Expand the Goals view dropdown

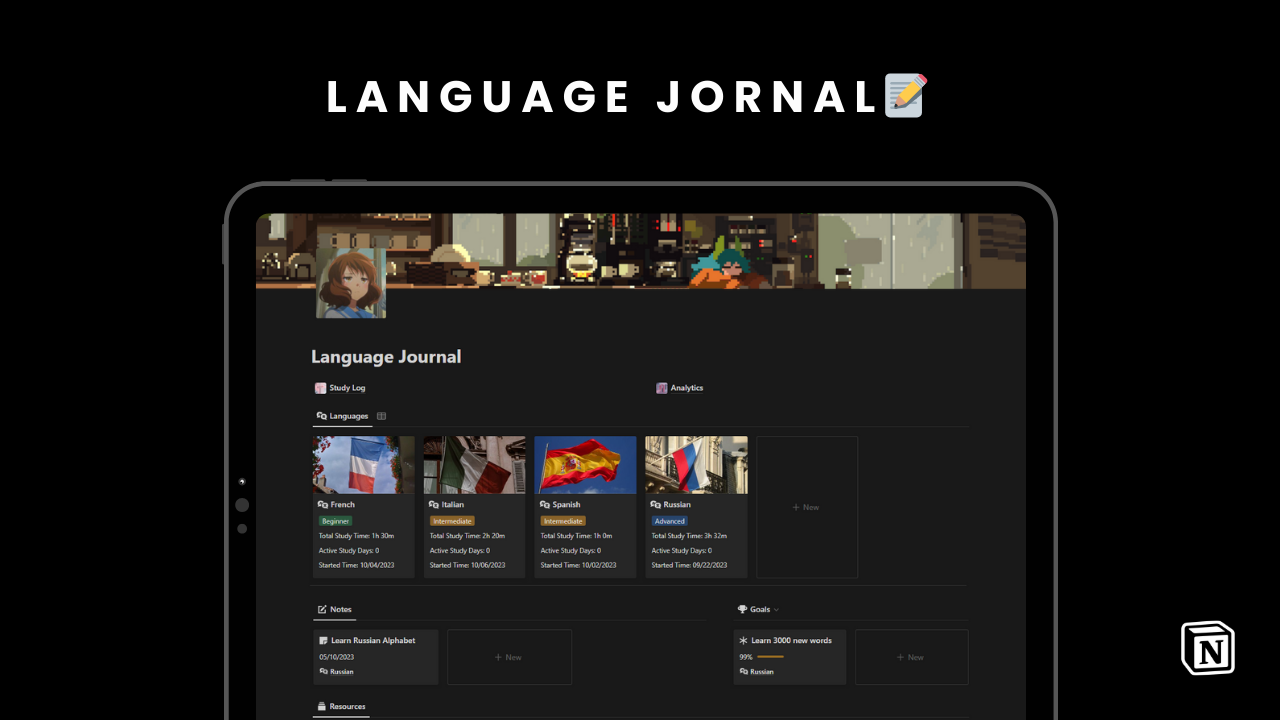776,609
